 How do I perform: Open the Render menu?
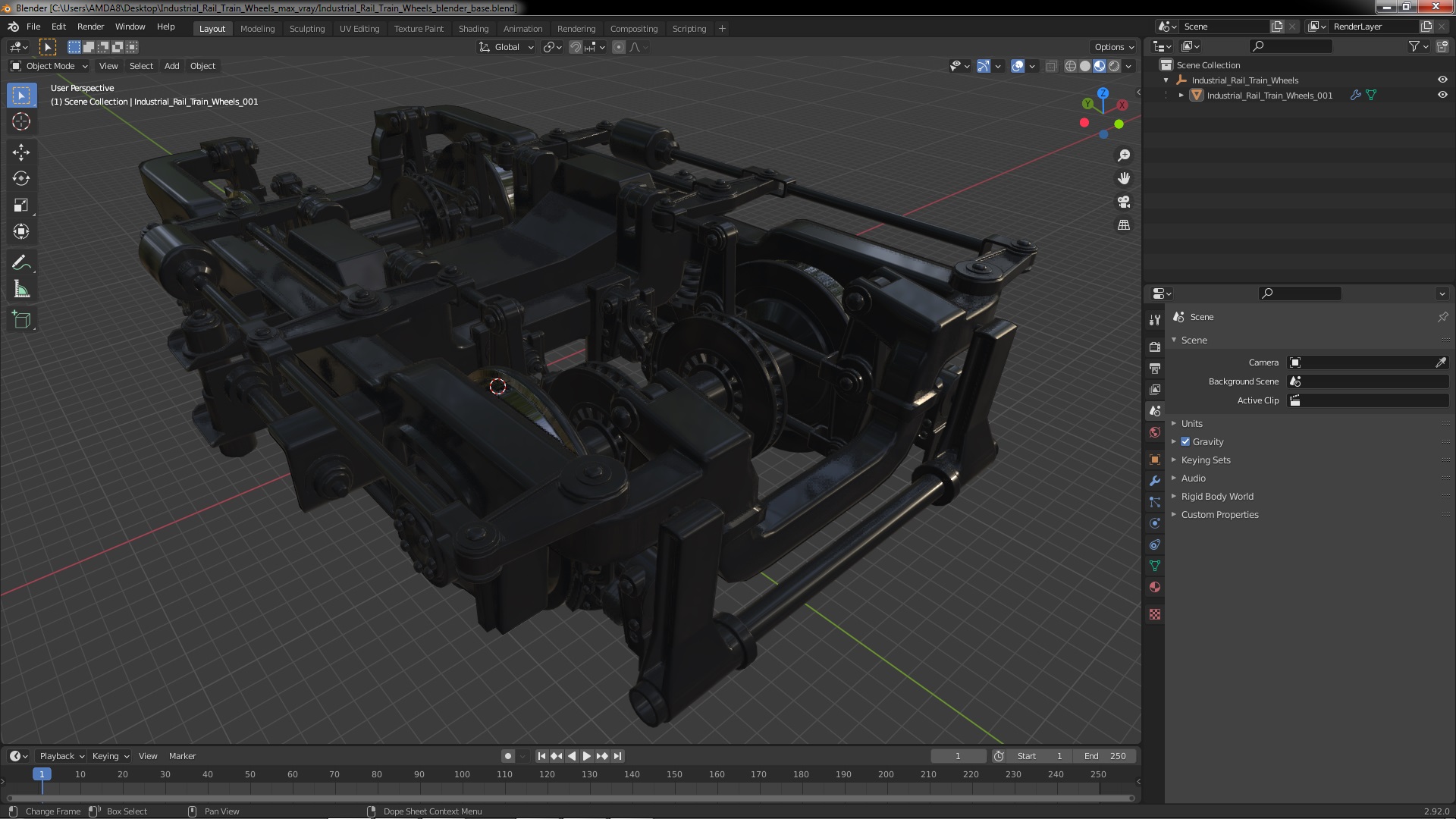[x=90, y=27]
